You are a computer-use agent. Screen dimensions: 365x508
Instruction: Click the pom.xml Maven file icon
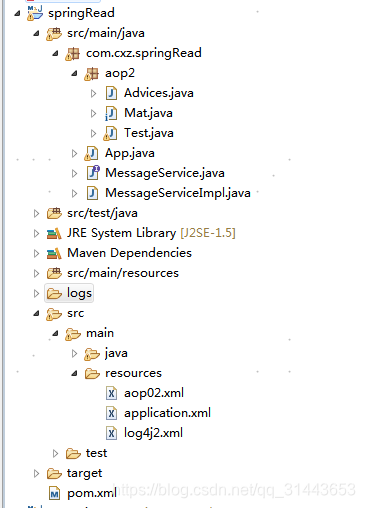tap(54, 493)
